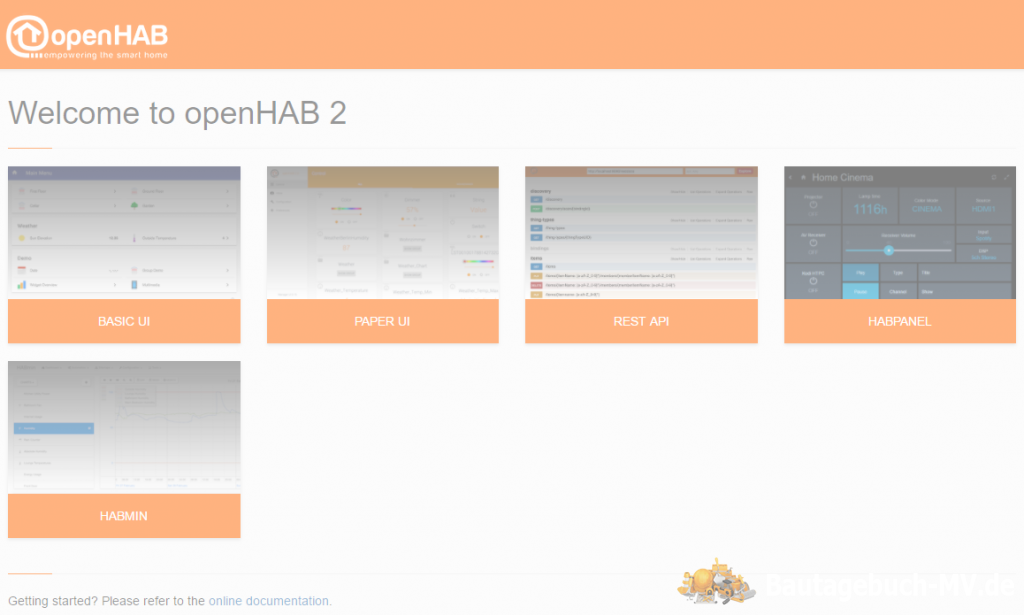Toggle the Projector power switch
Viewport: 1024px width, 615px height.
click(813, 206)
